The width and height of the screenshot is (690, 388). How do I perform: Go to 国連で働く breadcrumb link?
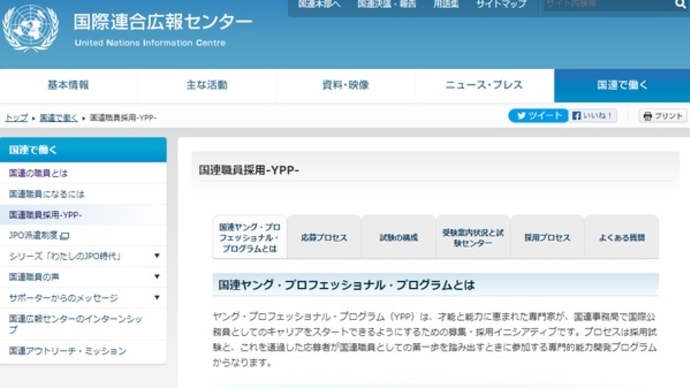(59, 117)
